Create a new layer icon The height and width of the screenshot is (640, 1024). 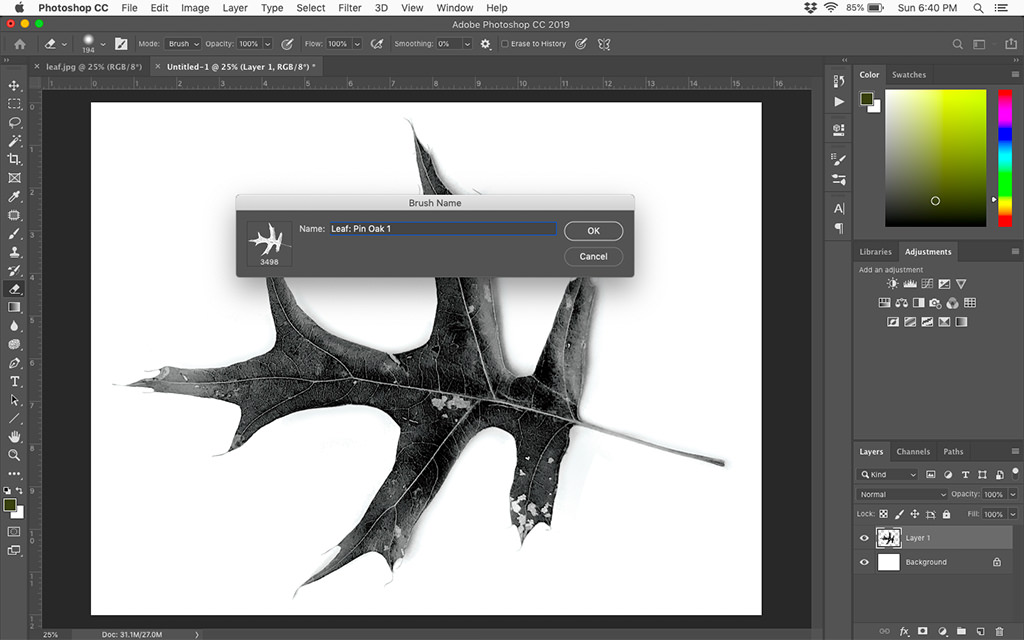click(x=980, y=631)
